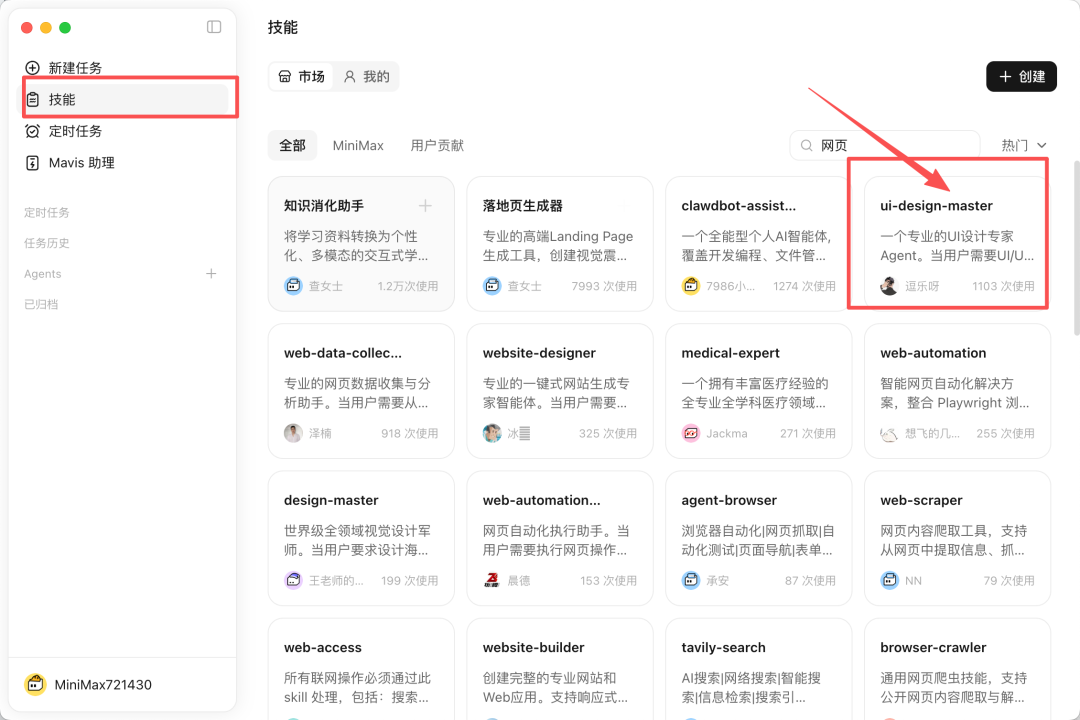Viewport: 1080px width, 720px height.
Task: Click 泽楠 avatar on web-data-collec card
Action: (293, 433)
